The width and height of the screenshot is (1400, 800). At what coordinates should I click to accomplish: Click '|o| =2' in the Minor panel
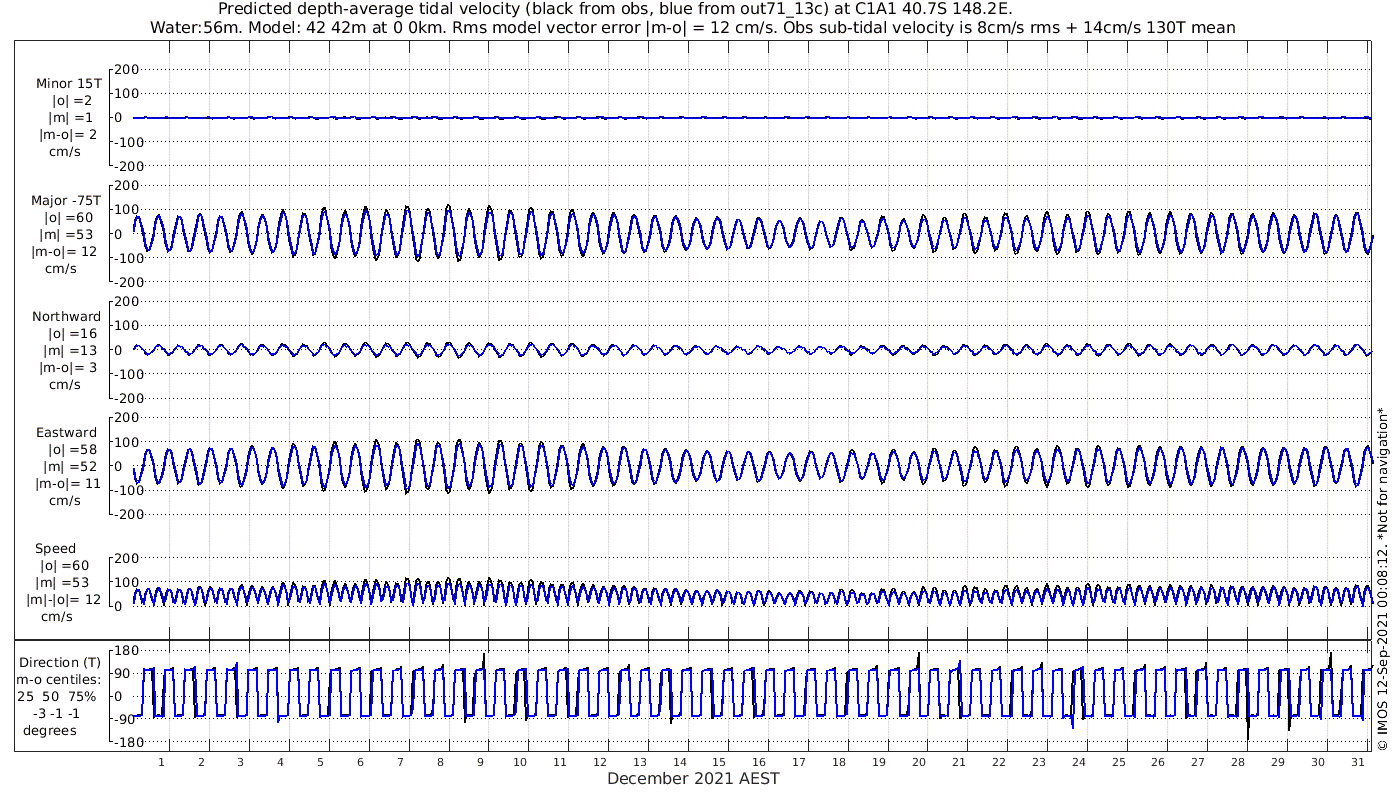(x=72, y=101)
